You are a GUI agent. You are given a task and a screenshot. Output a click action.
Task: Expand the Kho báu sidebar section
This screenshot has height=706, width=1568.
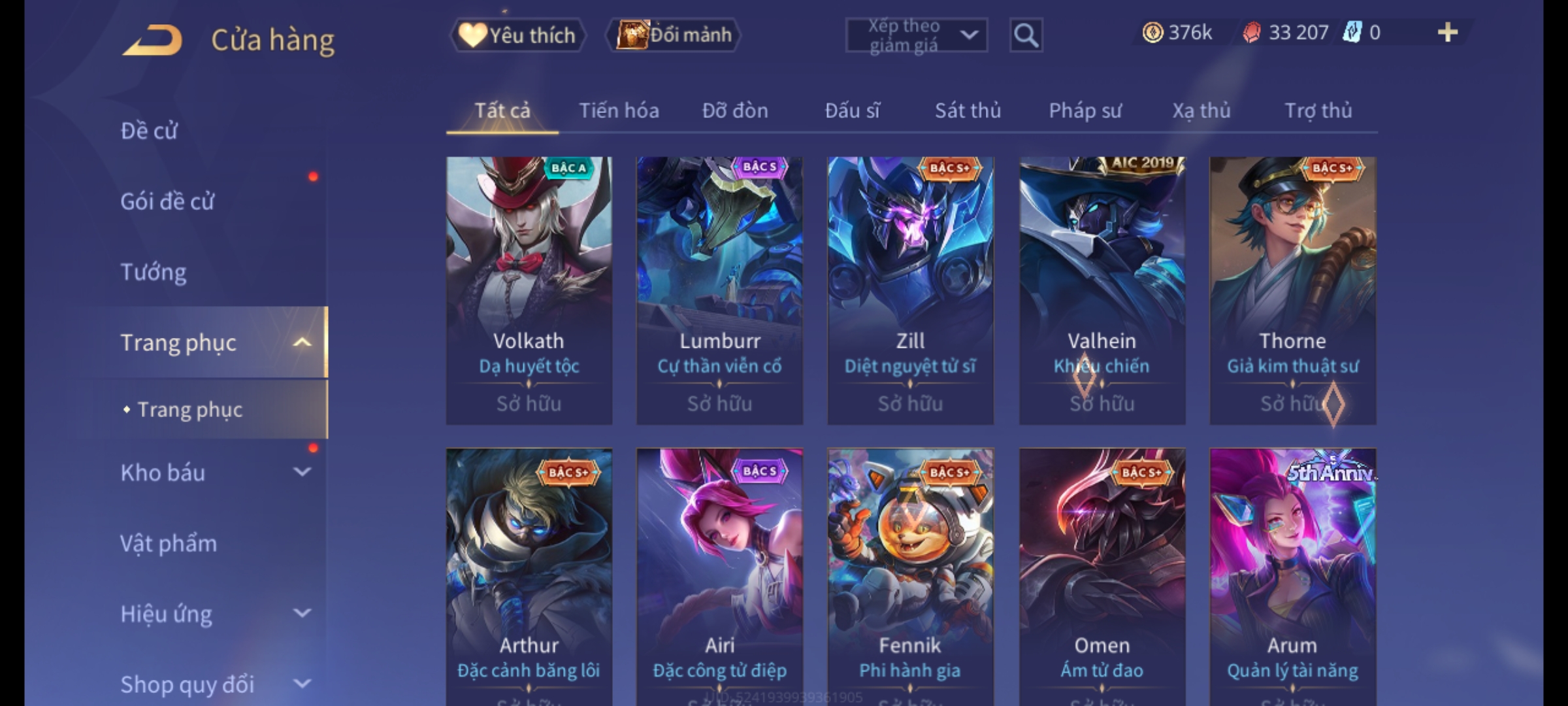click(302, 472)
